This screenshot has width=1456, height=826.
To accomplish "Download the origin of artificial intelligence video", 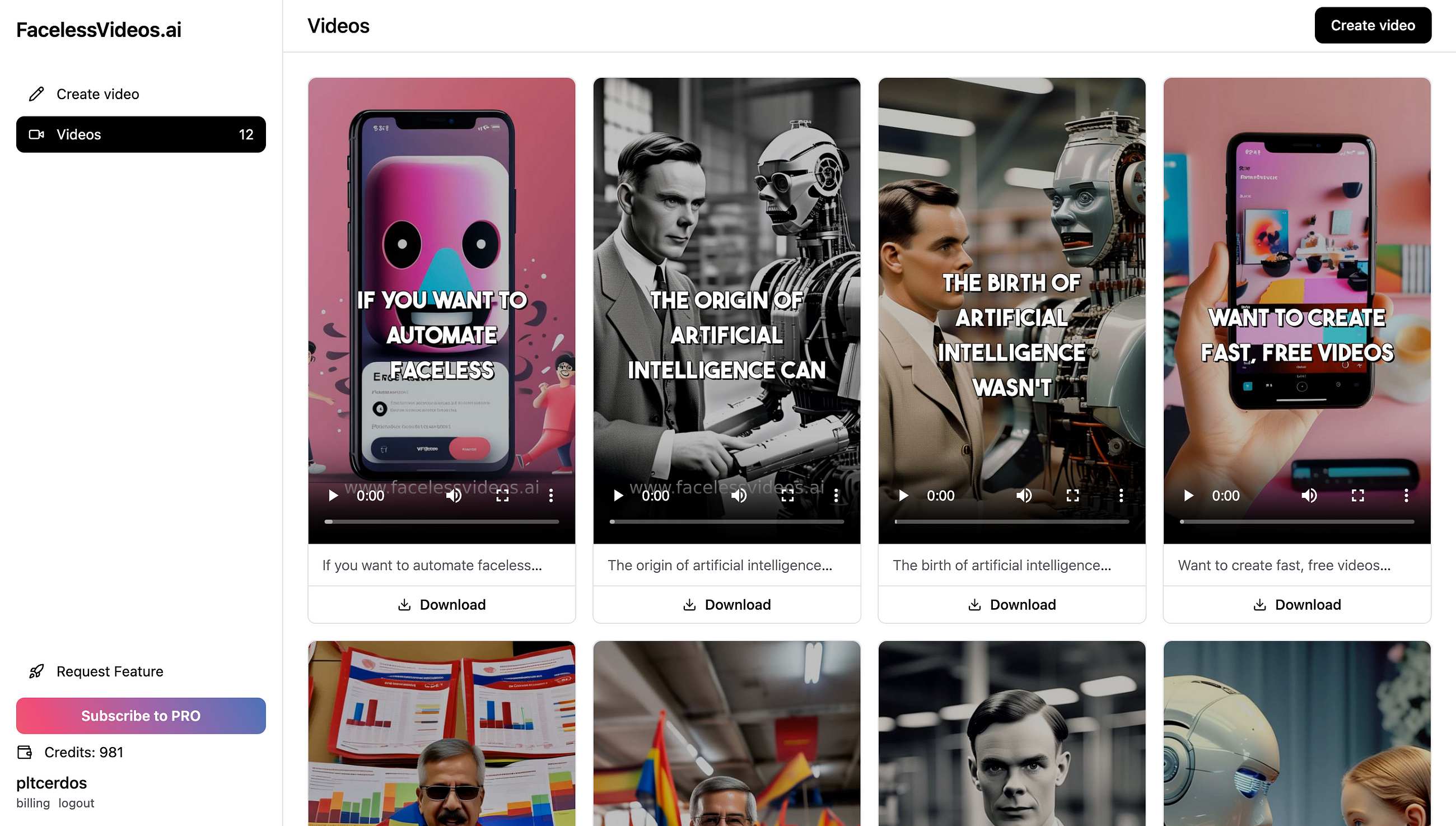I will (x=726, y=603).
